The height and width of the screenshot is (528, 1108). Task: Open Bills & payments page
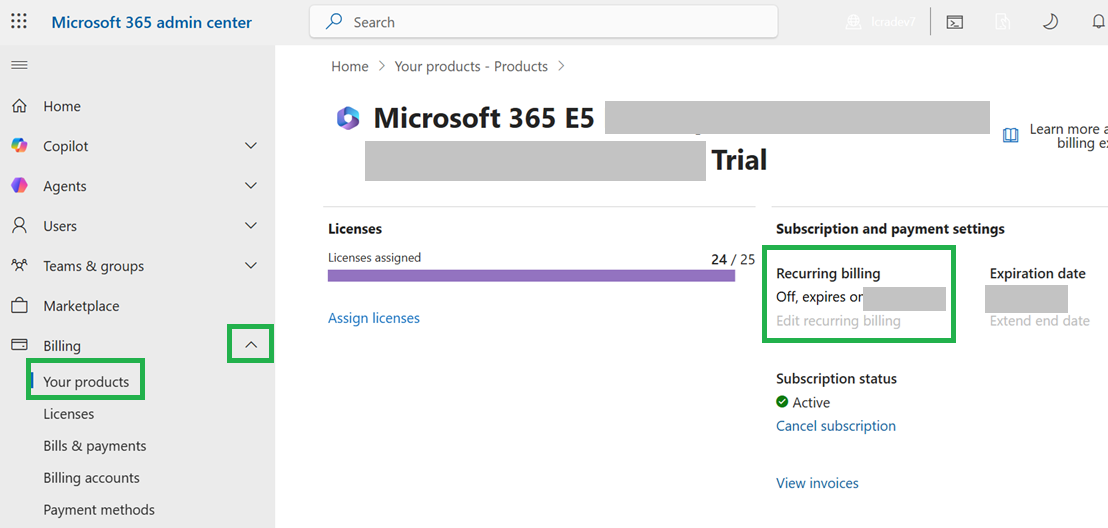point(95,446)
